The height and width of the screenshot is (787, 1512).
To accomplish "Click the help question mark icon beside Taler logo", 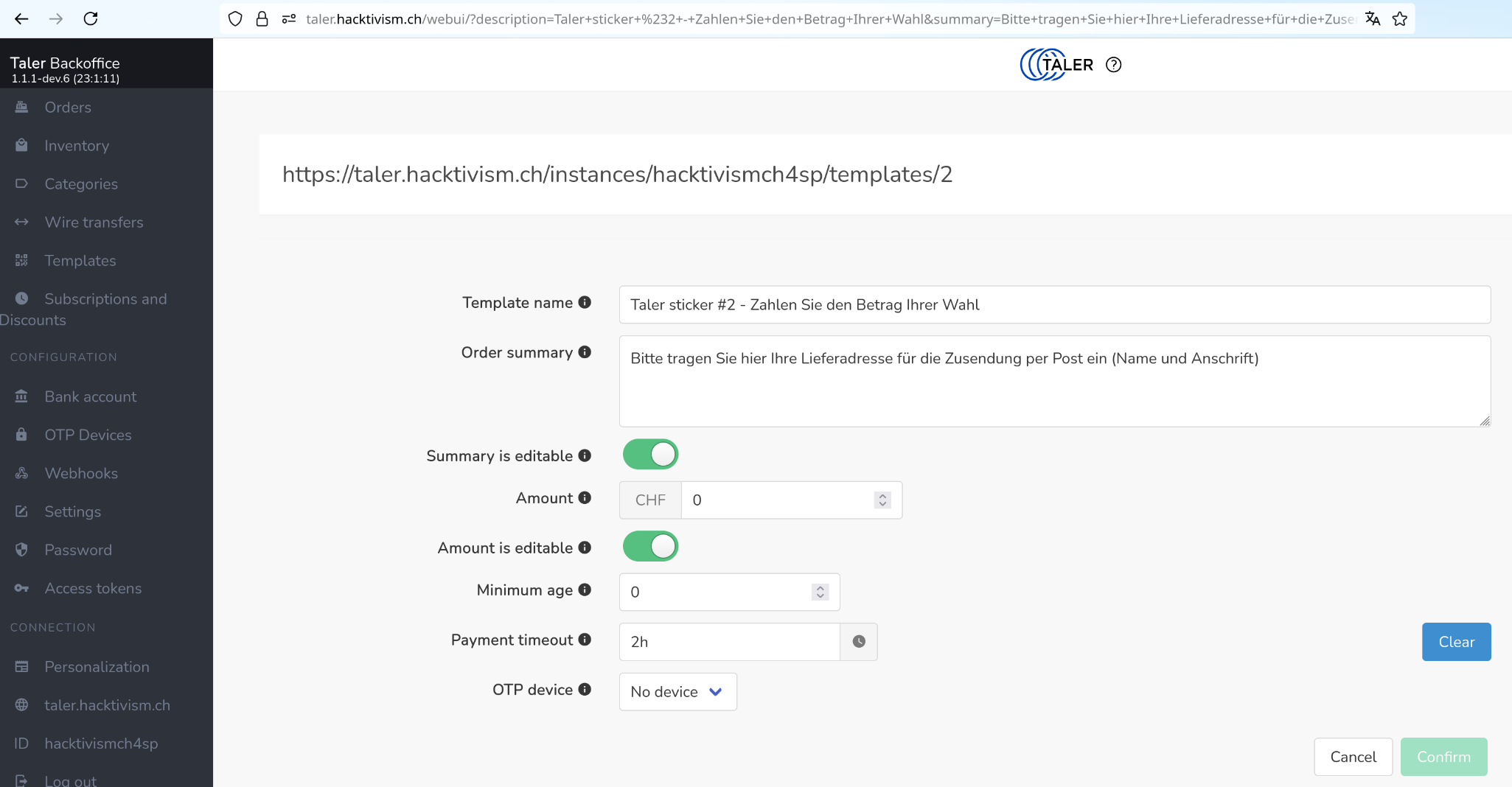I will point(1113,65).
